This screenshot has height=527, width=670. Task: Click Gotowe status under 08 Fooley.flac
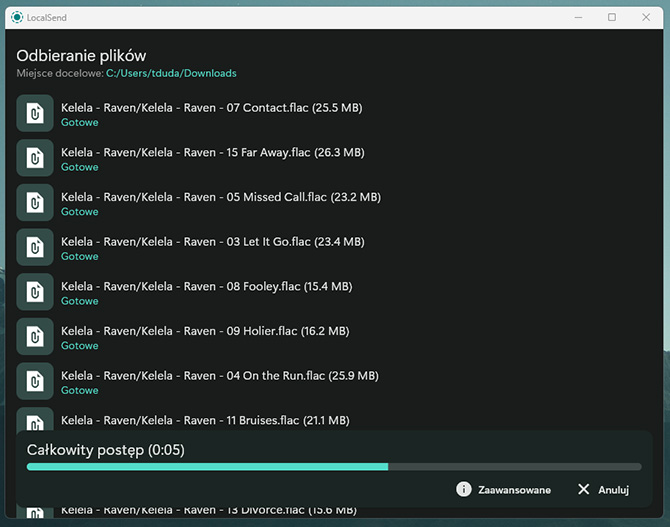pyautogui.click(x=79, y=301)
